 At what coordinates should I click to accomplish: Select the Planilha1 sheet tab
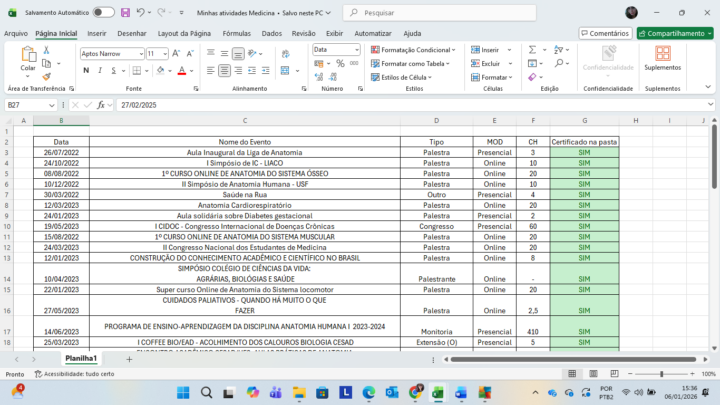pos(81,359)
